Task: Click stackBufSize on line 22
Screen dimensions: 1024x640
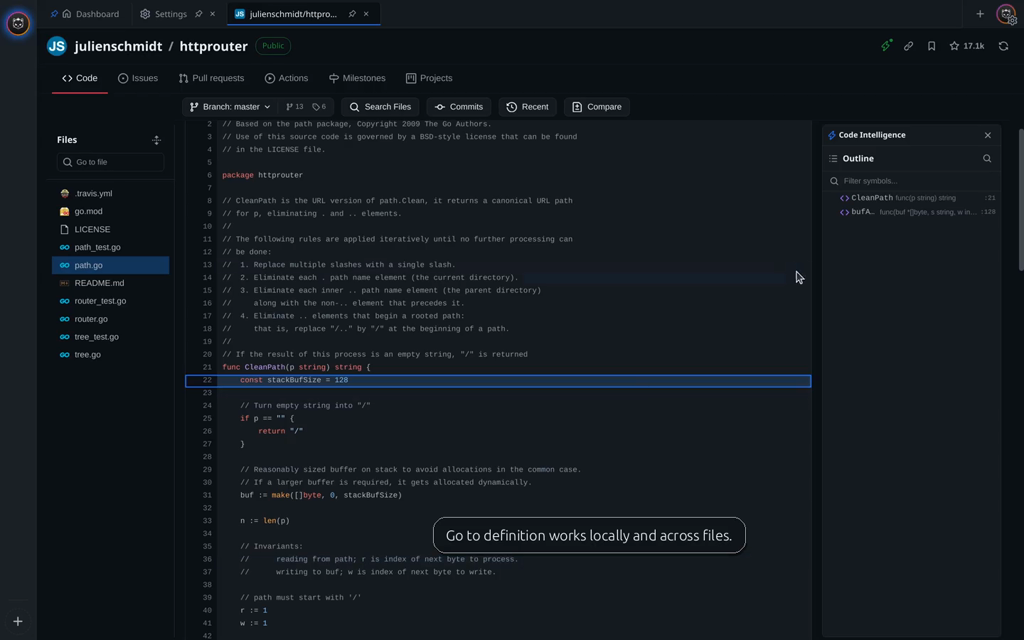Action: tap(294, 380)
